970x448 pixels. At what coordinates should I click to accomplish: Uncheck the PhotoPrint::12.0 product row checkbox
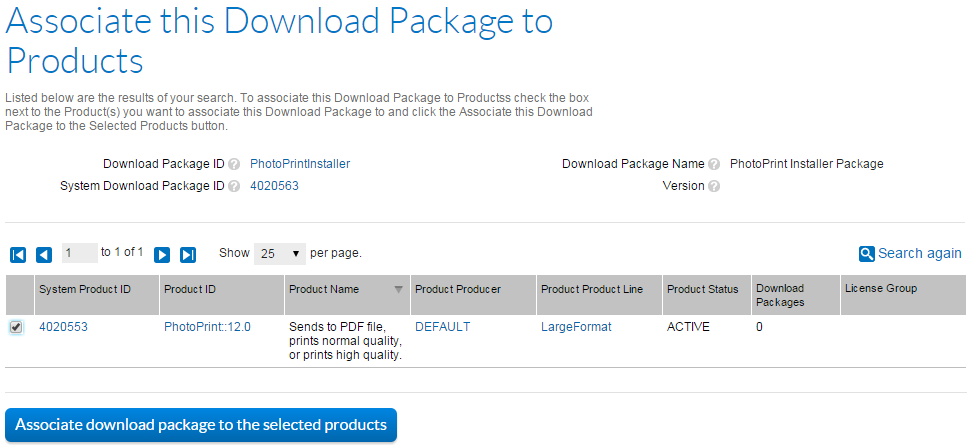[x=16, y=327]
